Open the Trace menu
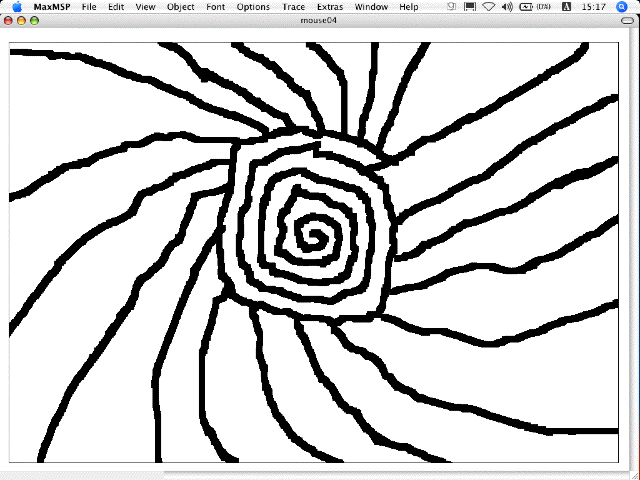640x480 pixels. (293, 7)
